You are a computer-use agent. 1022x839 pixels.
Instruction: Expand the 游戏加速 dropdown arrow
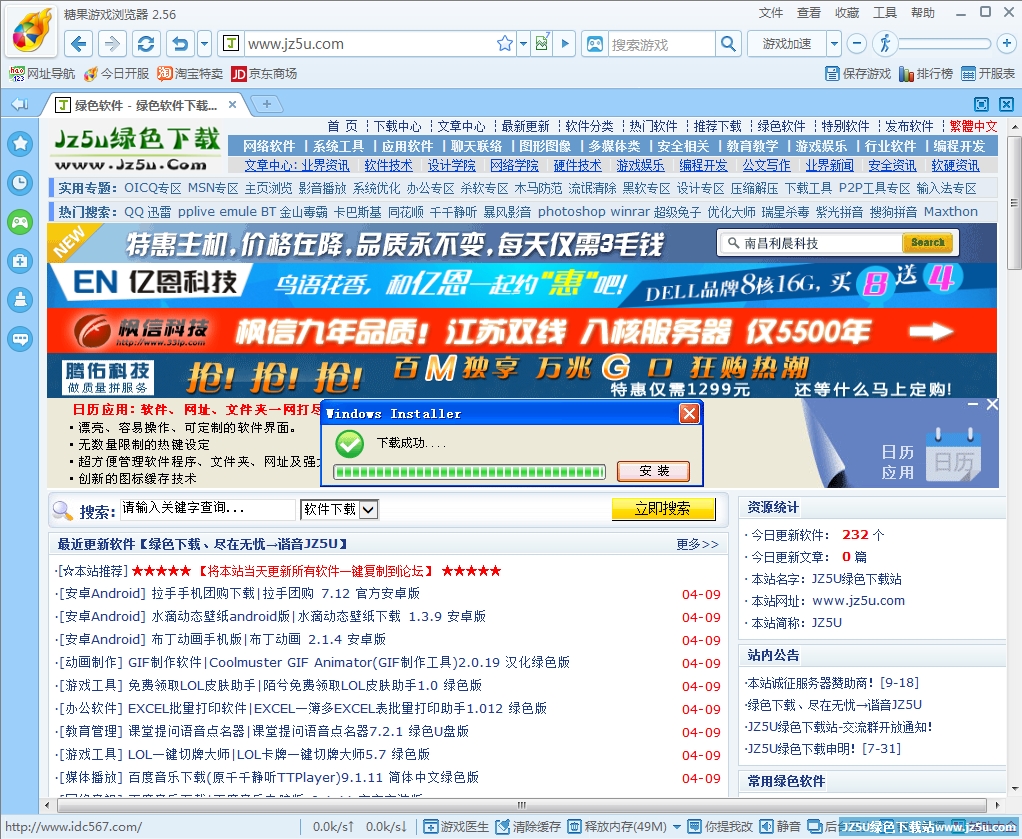pos(834,44)
